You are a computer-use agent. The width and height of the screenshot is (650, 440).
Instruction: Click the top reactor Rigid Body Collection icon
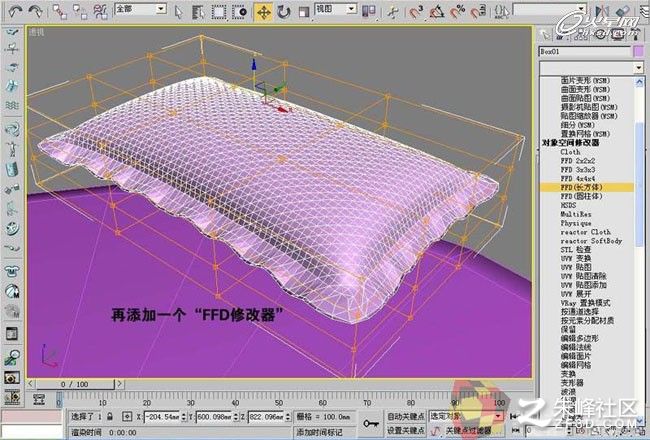(x=12, y=32)
